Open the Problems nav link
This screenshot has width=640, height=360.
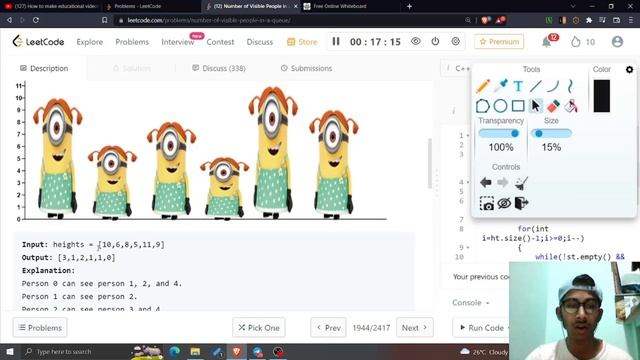tap(132, 42)
